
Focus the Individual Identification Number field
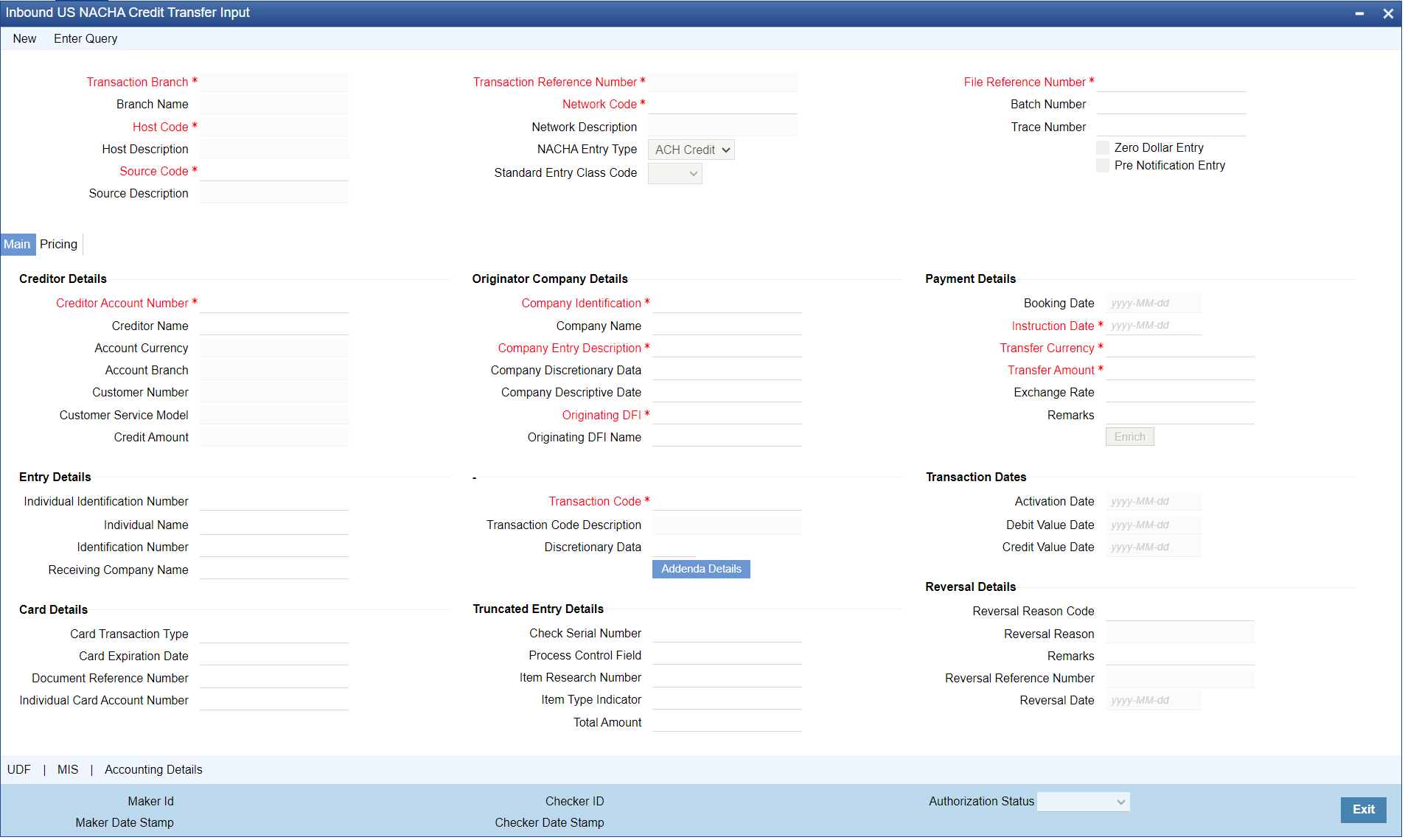[274, 502]
